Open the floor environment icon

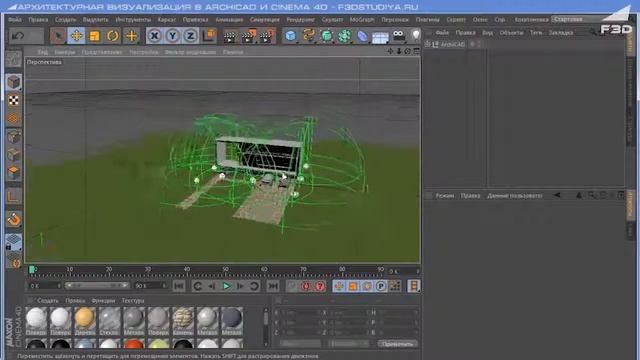point(380,37)
